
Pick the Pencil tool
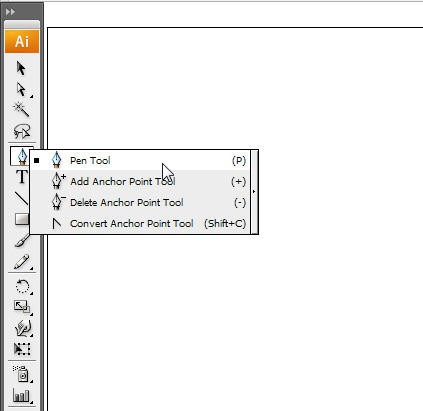point(22,262)
